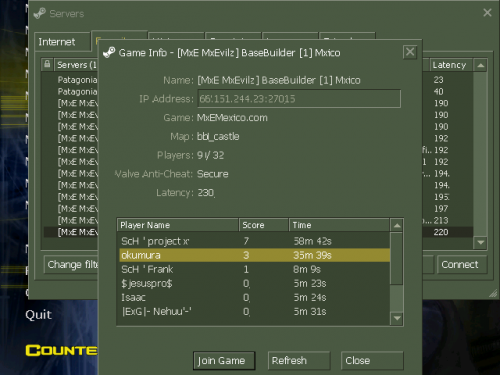Sort servers by Latency column
Screen dimensions: 500x375
point(451,65)
